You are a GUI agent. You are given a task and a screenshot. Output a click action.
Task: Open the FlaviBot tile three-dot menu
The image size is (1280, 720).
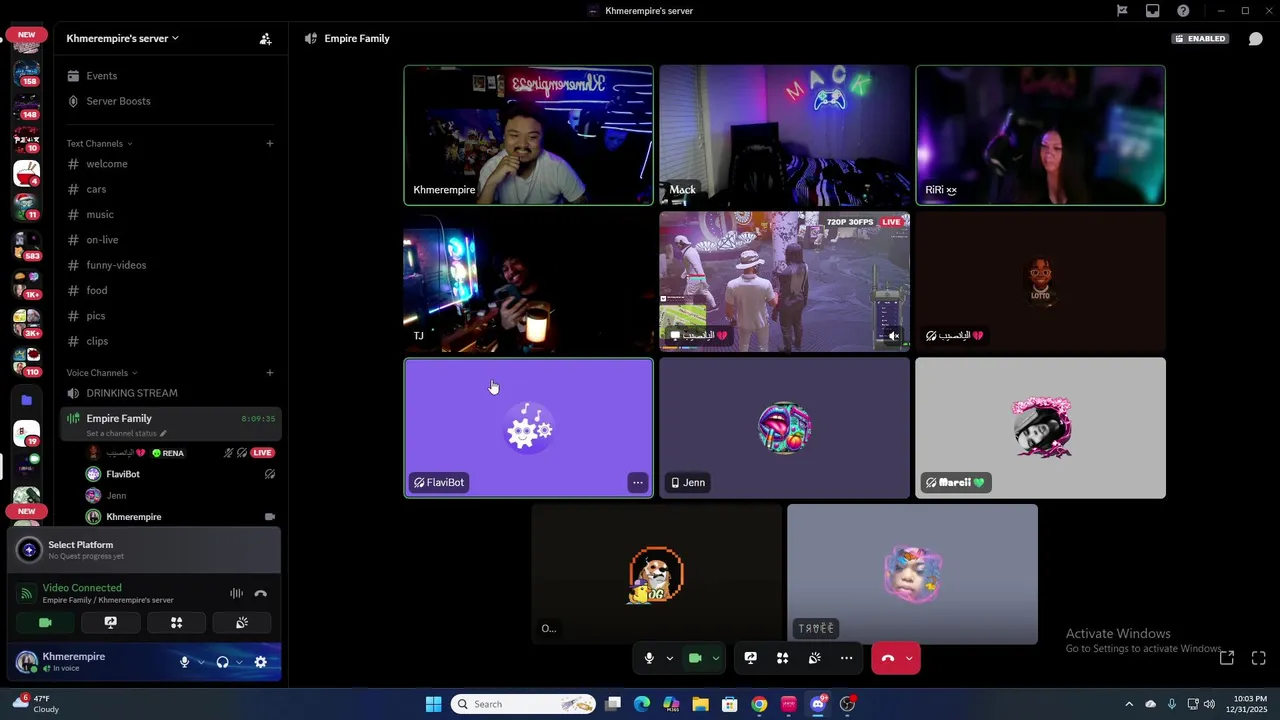click(637, 483)
